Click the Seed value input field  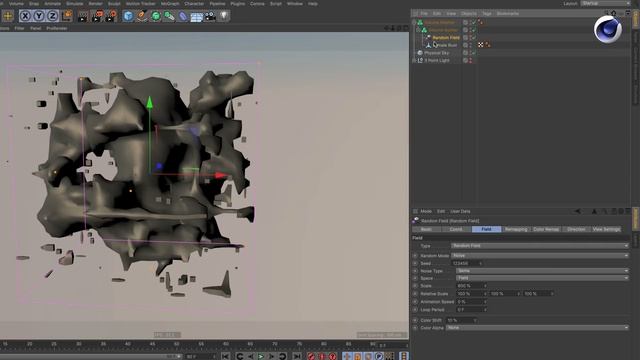[x=467, y=264]
